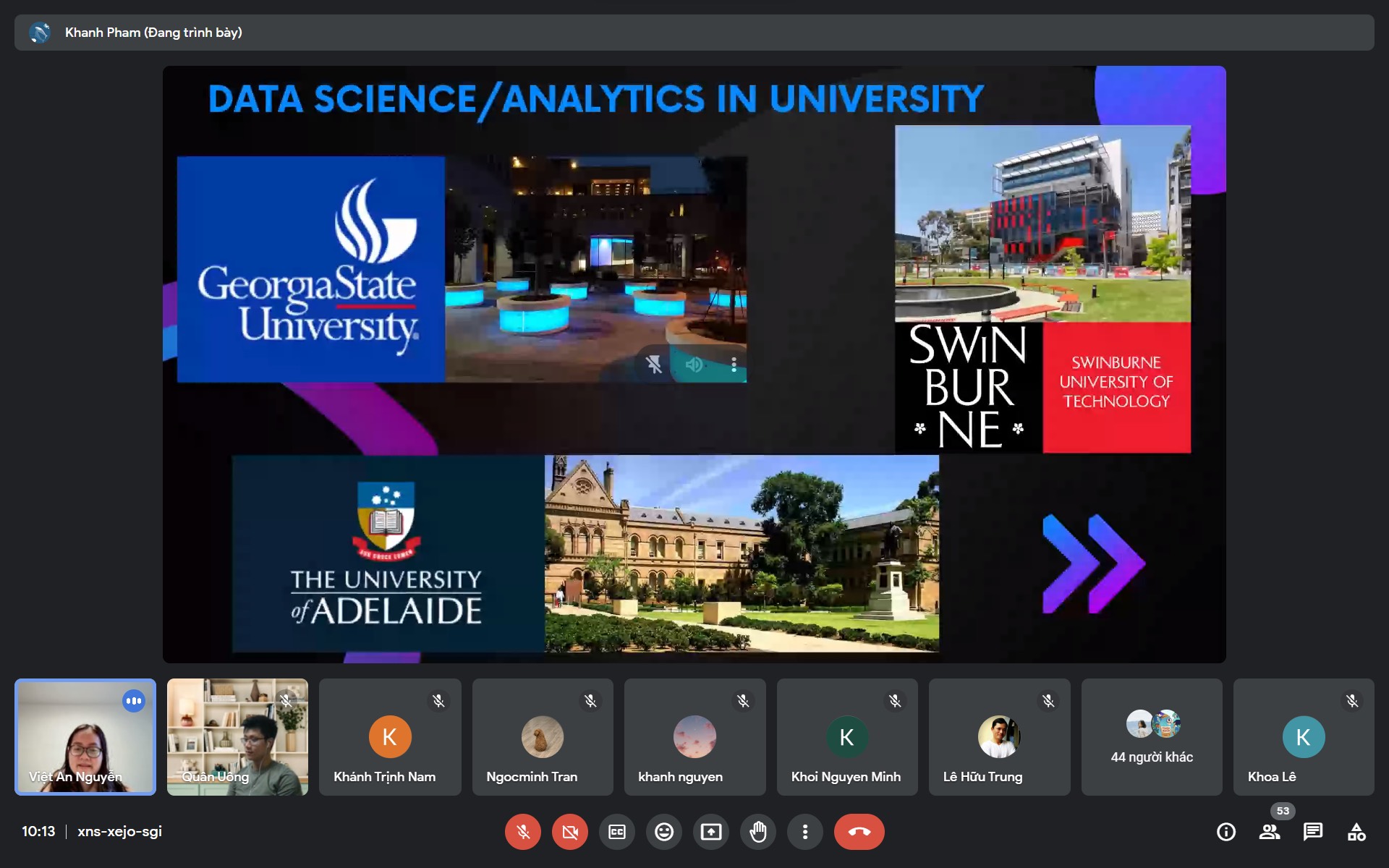This screenshot has height=868, width=1389.
Task: Click the muted mic icon on Khoi Nguyen Minh
Action: pos(895,701)
